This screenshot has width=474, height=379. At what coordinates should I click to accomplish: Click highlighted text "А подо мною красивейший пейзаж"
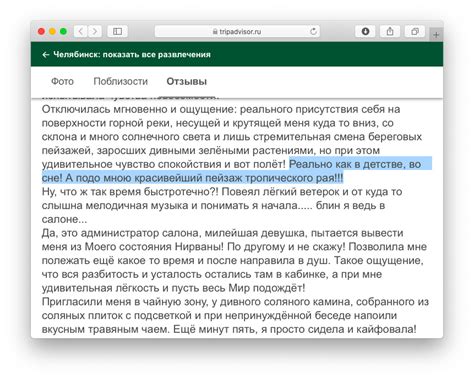(154, 178)
